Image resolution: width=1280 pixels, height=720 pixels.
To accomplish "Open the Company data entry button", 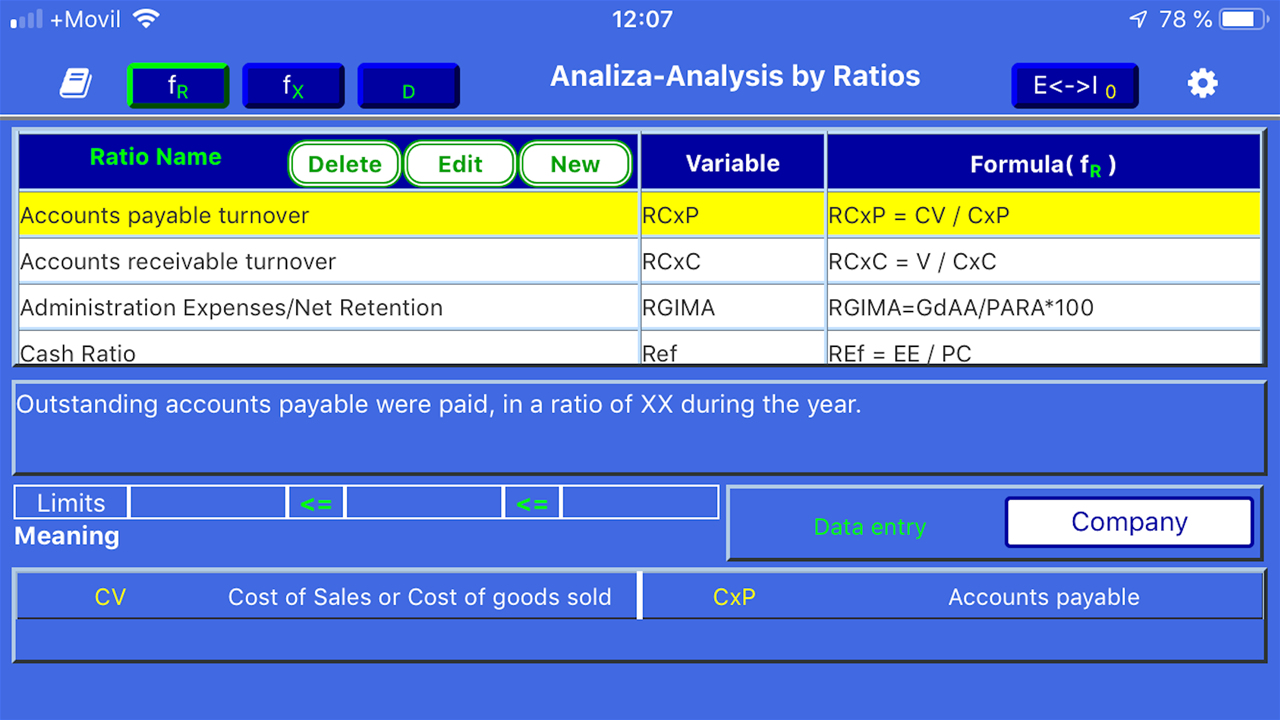I will [1129, 522].
